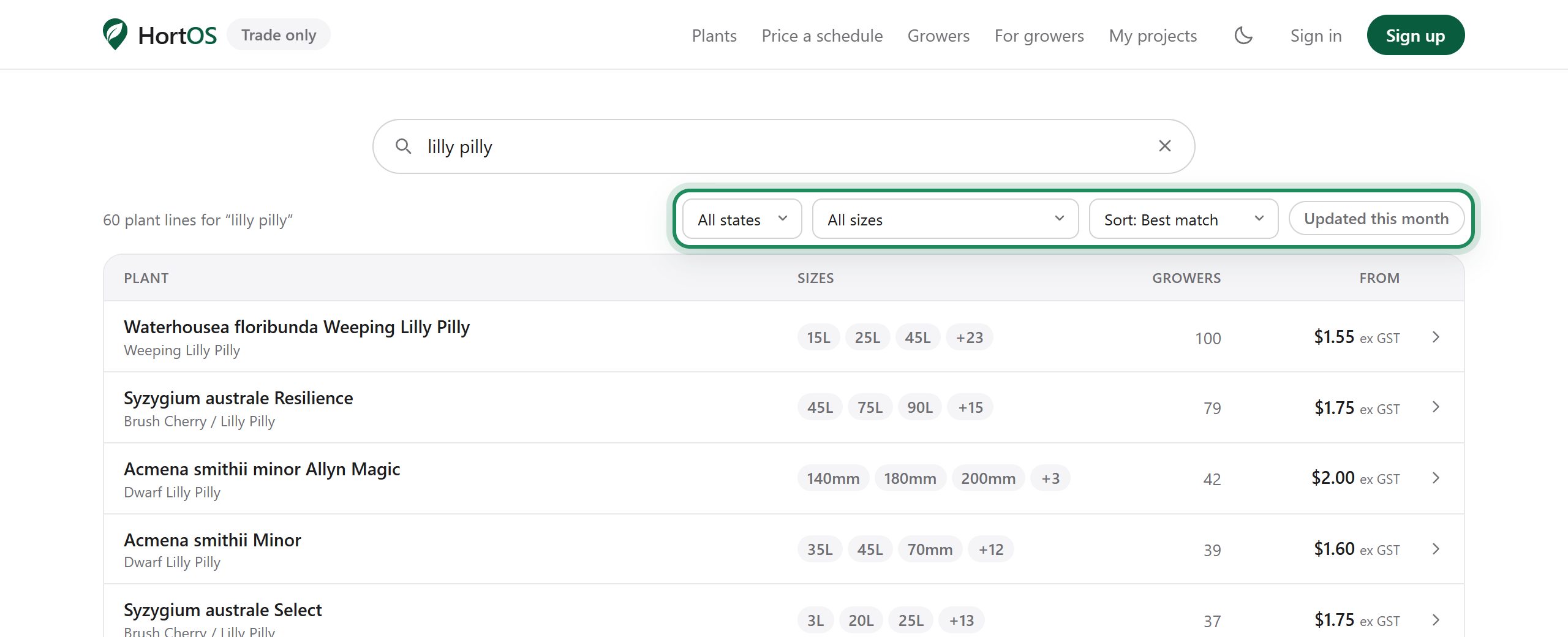Screen dimensions: 1568x637
Task: Click +13 chip on Syzygium australe Select
Action: click(961, 620)
